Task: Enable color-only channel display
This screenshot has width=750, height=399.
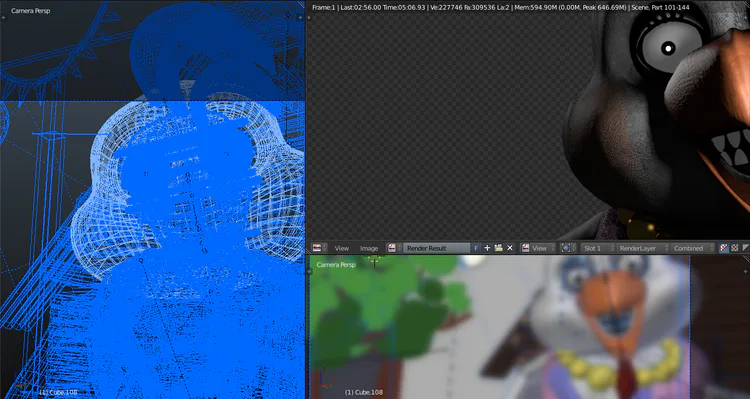Action: click(735, 248)
